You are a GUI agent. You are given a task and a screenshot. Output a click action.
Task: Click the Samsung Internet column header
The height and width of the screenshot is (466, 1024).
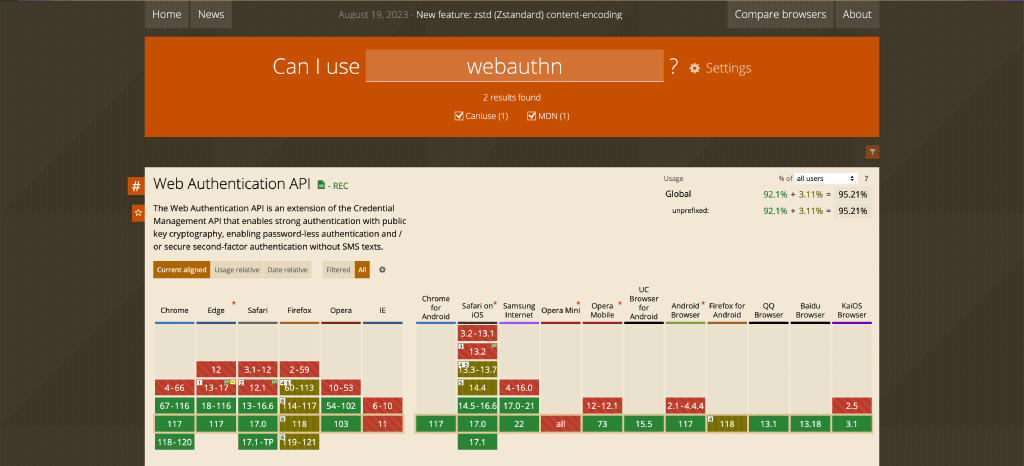pos(519,310)
